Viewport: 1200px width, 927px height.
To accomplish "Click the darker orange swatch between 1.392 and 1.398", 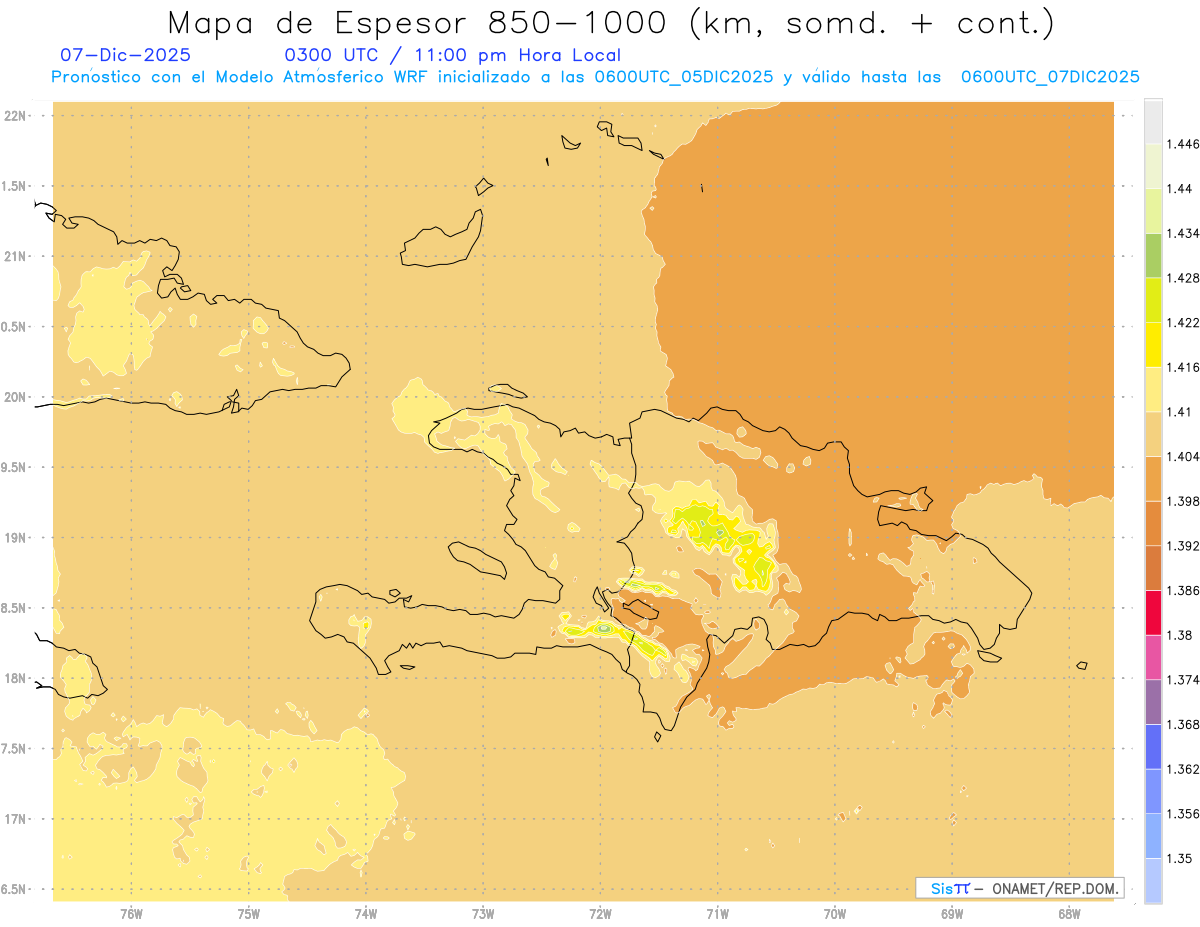I will pos(1153,523).
